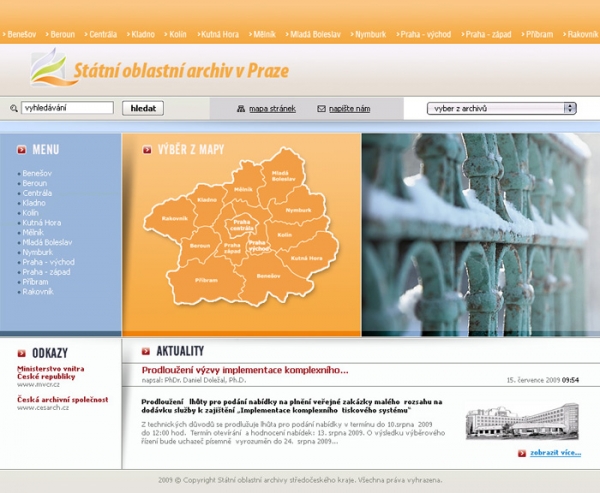The image size is (600, 493).
Task: Click red arrow icon beside ODKAZY heading
Action: tap(22, 353)
